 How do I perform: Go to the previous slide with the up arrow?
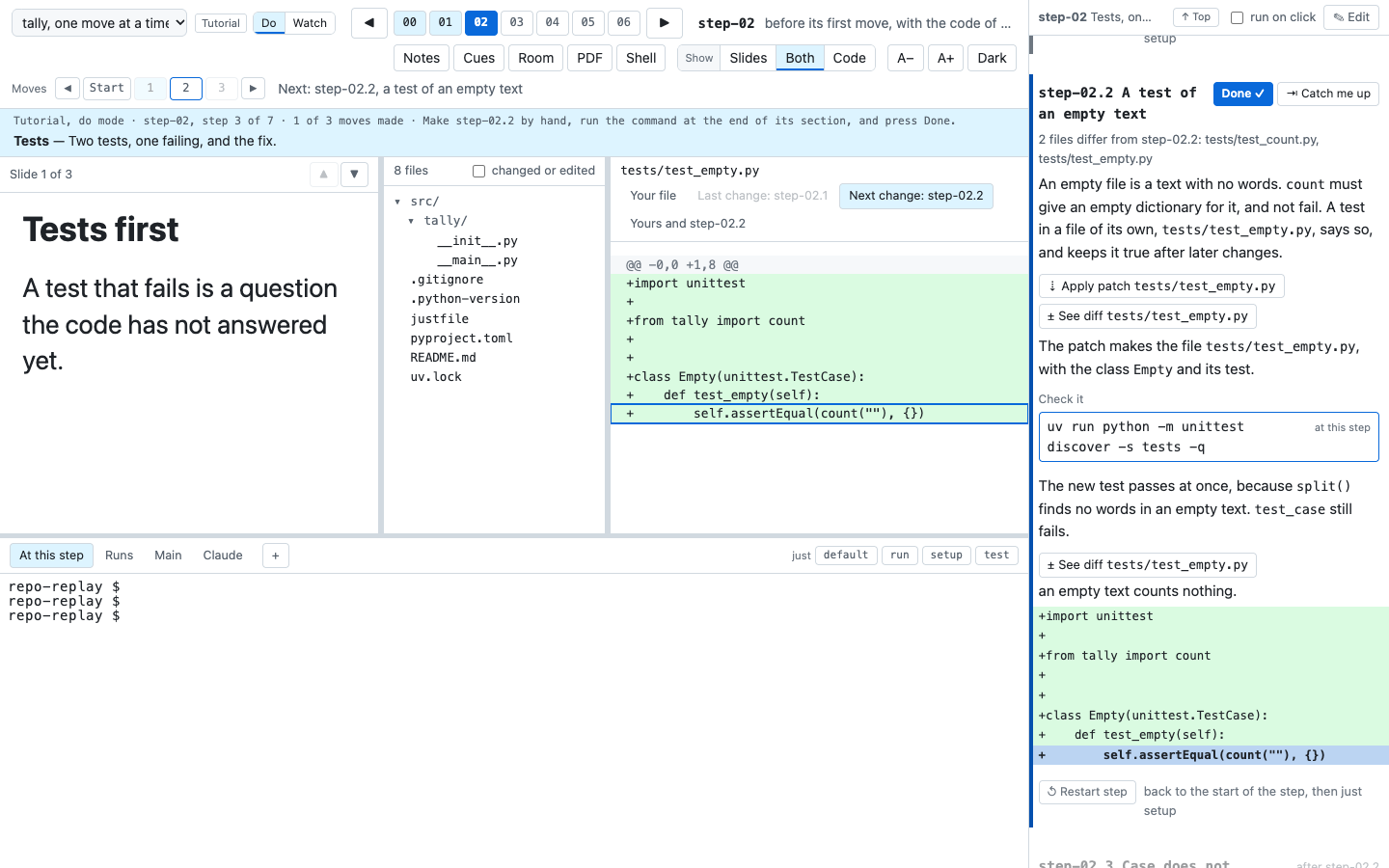[324, 175]
